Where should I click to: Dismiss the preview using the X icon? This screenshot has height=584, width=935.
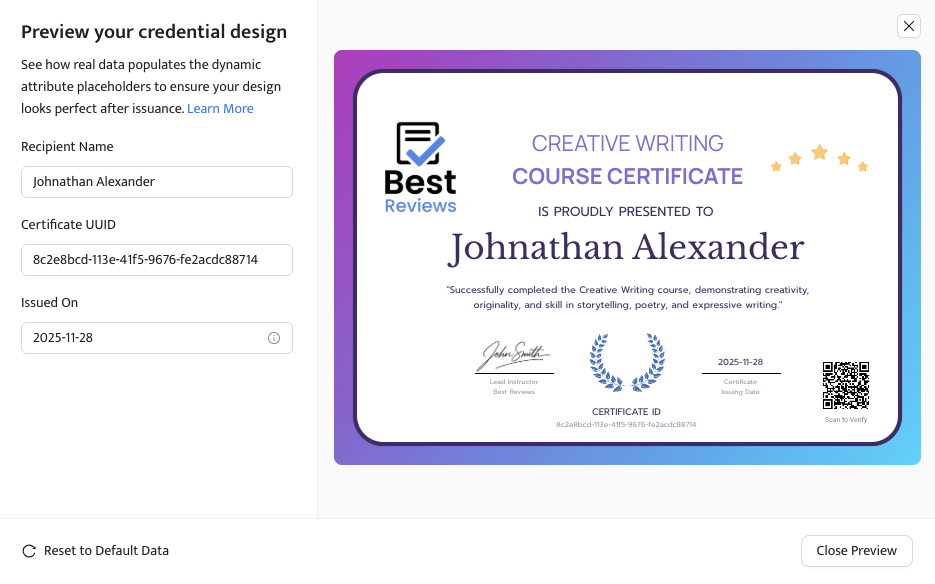pyautogui.click(x=908, y=26)
